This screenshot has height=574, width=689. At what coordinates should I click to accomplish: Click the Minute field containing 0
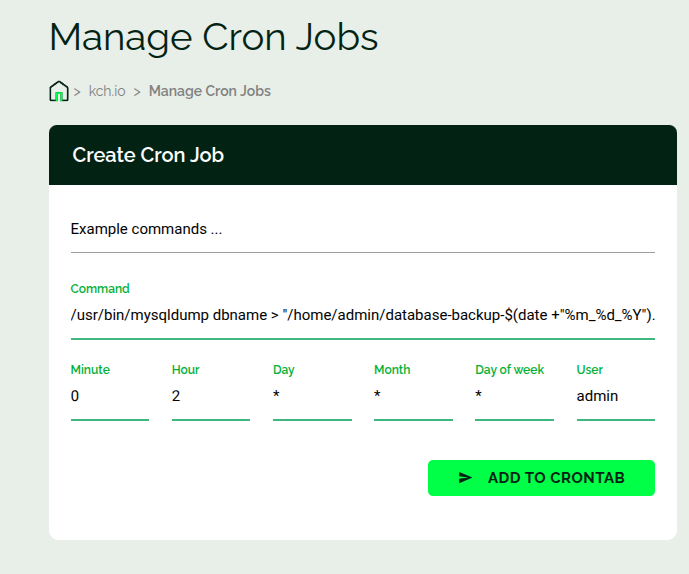(x=109, y=396)
